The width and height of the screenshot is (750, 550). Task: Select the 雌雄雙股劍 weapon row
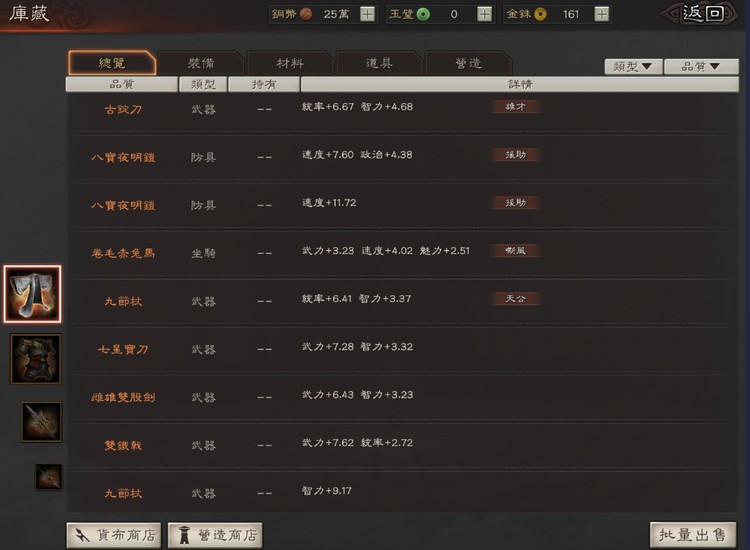(402, 397)
